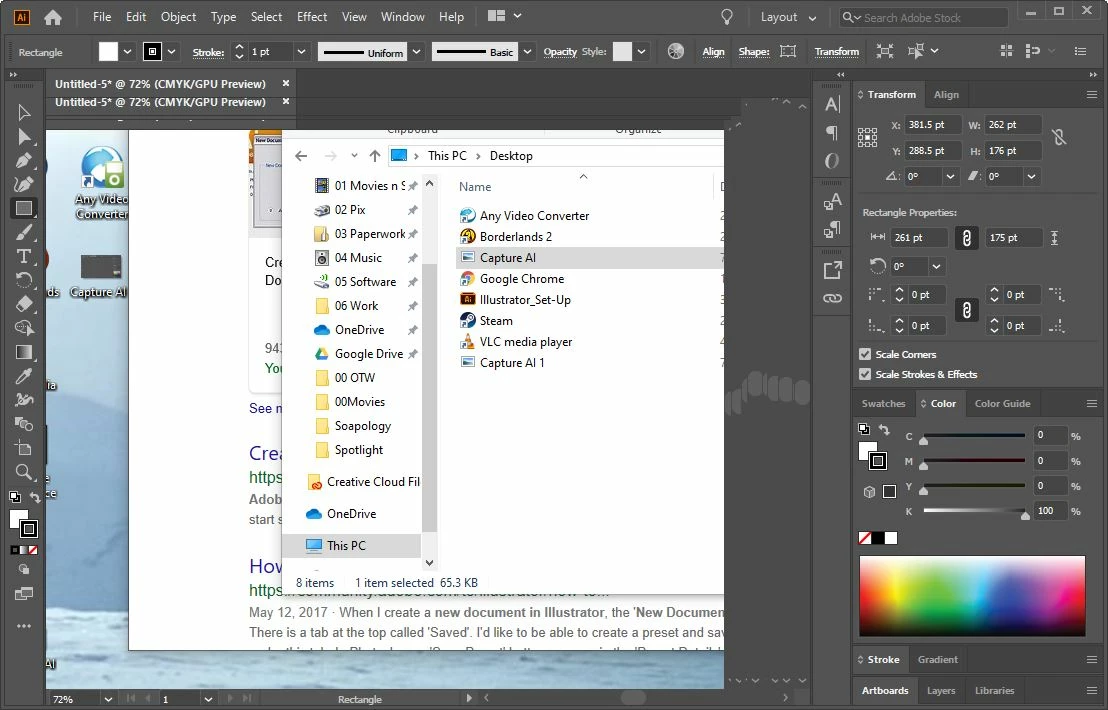Image resolution: width=1108 pixels, height=710 pixels.
Task: Open the rotate angle dropdown in Transform
Action: point(950,177)
